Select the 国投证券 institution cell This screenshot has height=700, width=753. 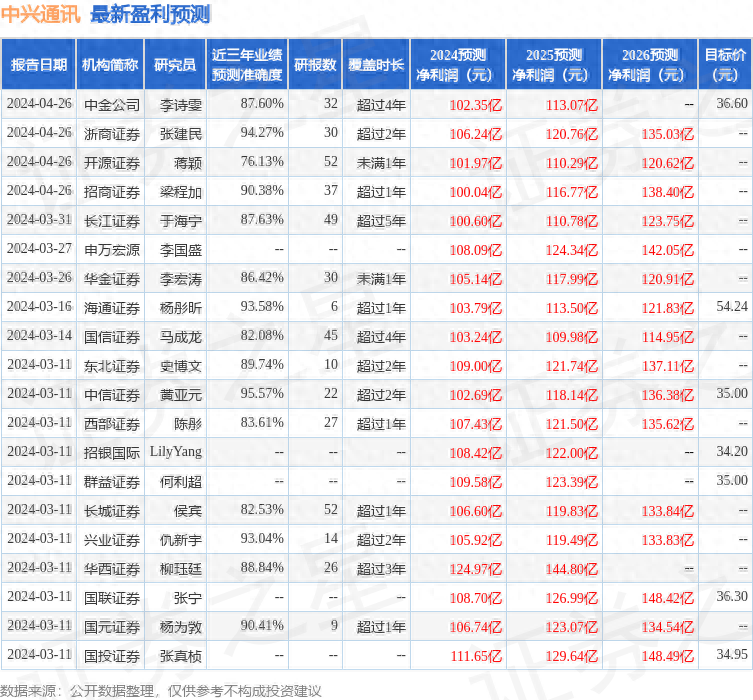click(x=112, y=656)
